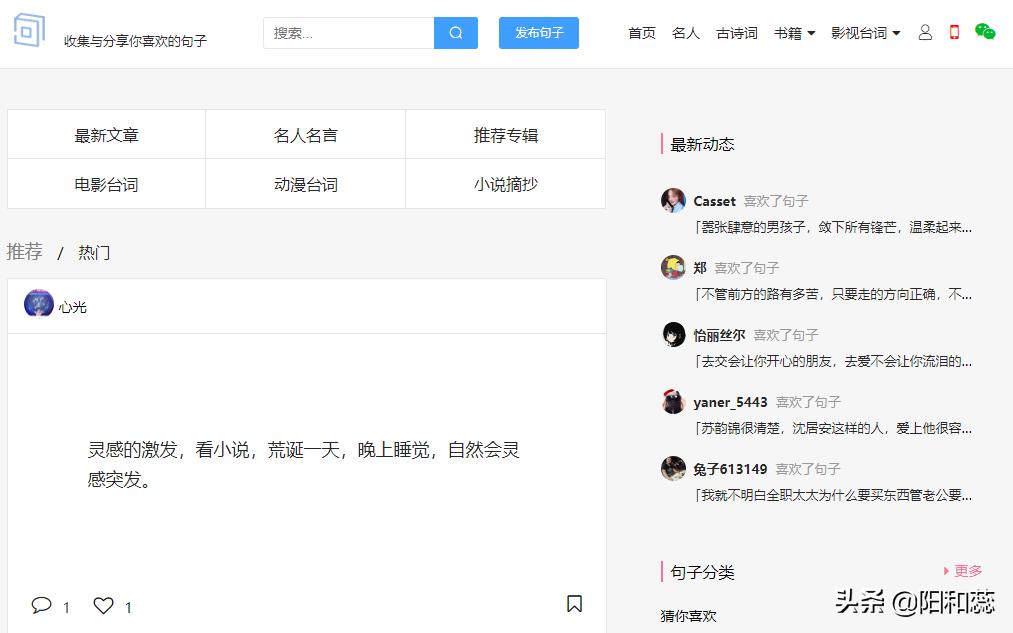Screen dimensions: 1013x633
Task: Open the WeChat icon
Action: (x=983, y=32)
